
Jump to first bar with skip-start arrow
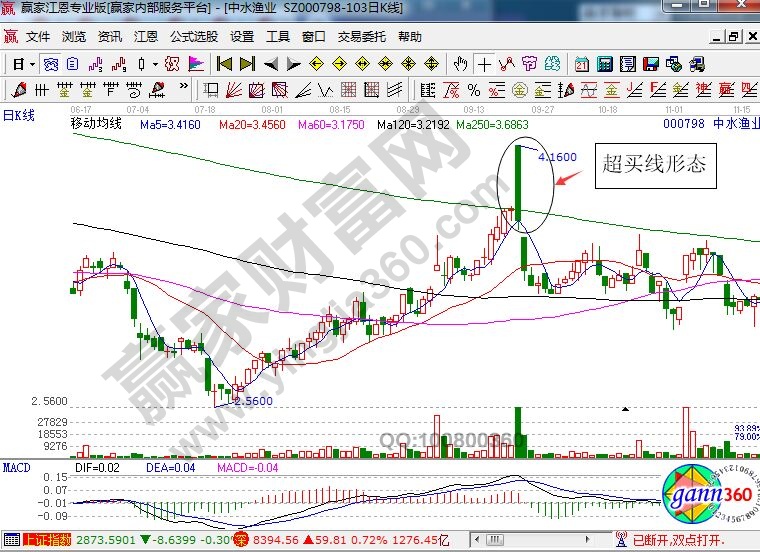224,64
